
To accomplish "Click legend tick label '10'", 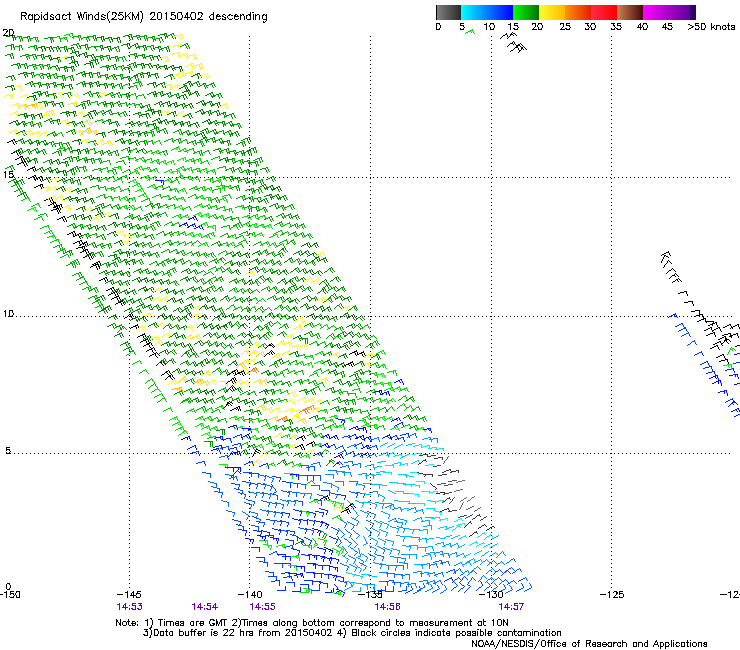I will 489,27.
